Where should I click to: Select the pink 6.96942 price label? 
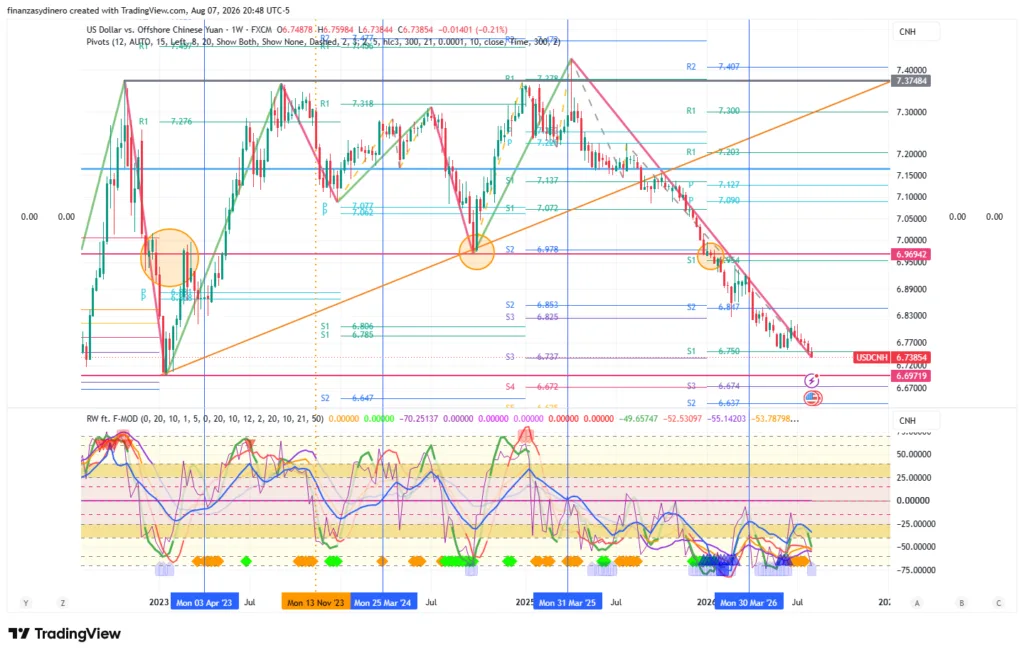point(911,254)
